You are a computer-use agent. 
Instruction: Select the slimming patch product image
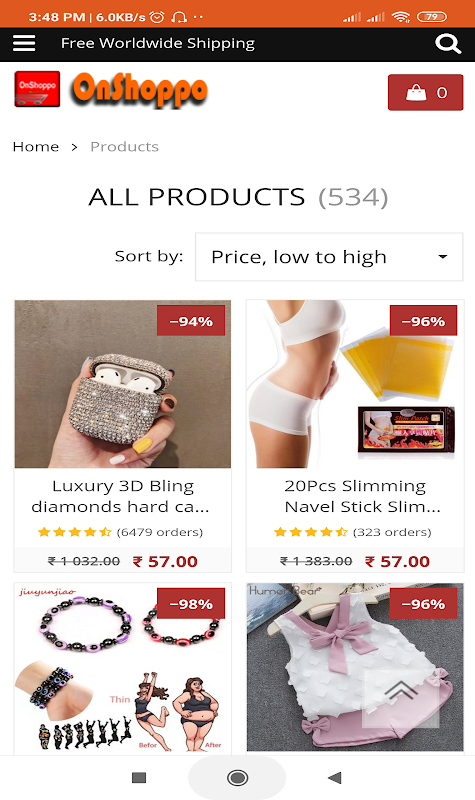(x=356, y=384)
